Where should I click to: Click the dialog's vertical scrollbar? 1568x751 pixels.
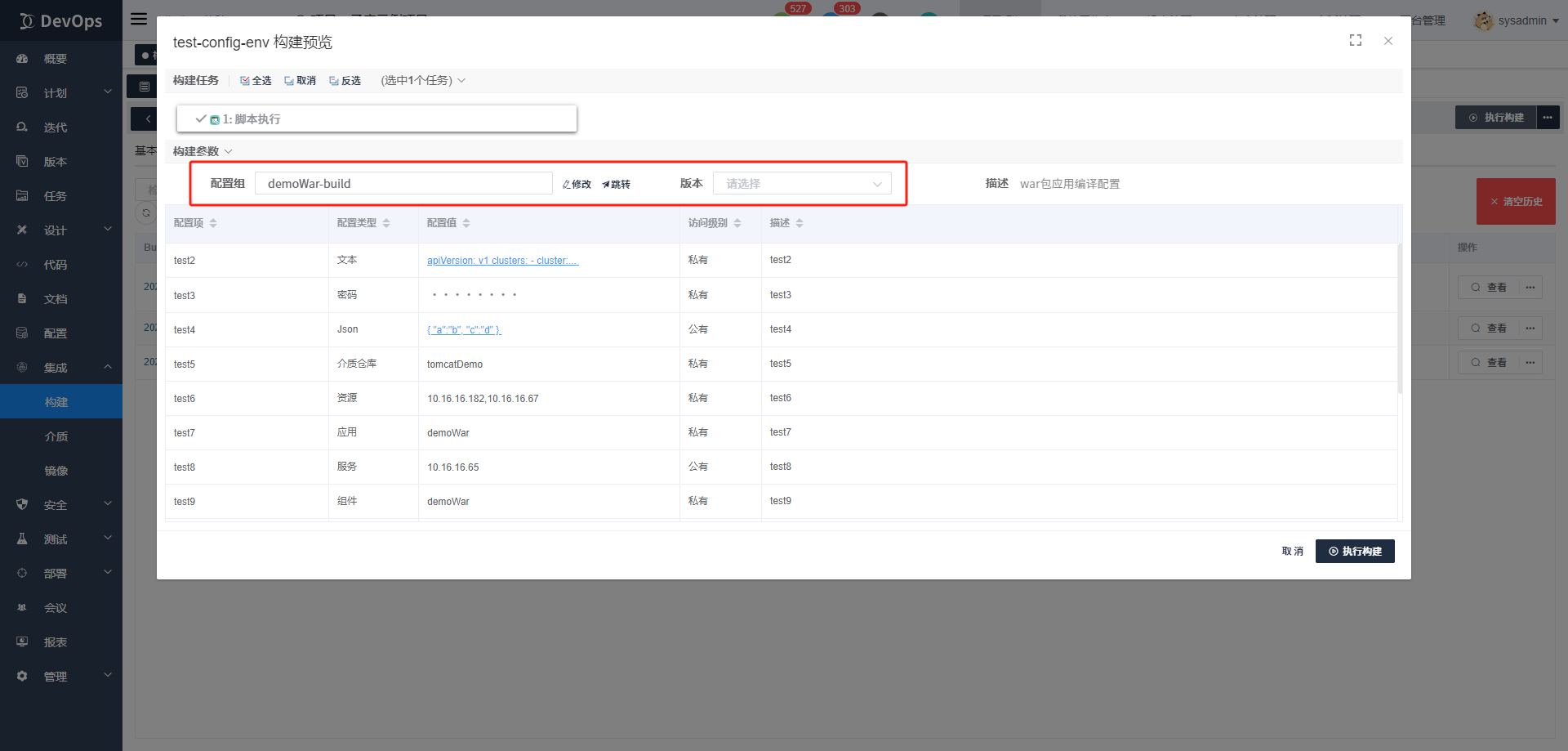[1400, 319]
